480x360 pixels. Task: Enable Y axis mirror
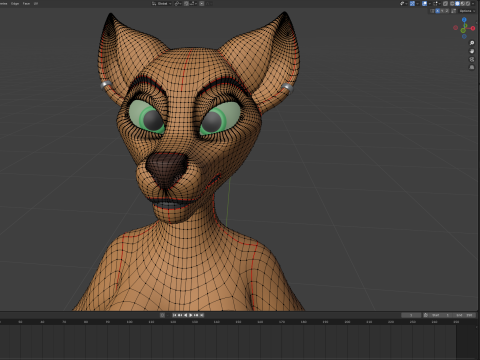pos(442,11)
